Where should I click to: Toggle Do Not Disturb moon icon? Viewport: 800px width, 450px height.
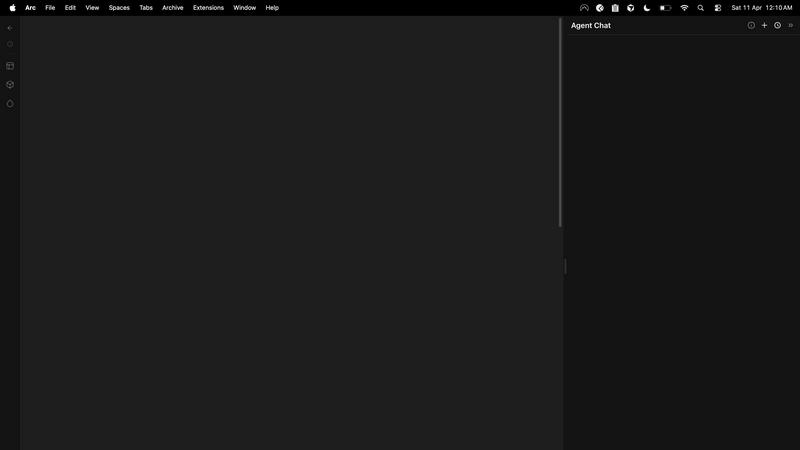647,8
